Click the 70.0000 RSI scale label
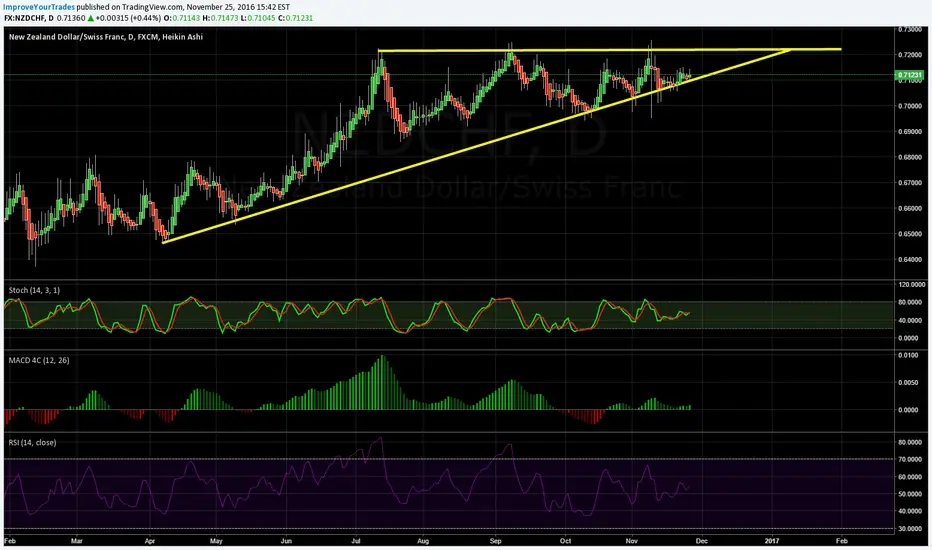The height and width of the screenshot is (550, 932). pyautogui.click(x=910, y=460)
